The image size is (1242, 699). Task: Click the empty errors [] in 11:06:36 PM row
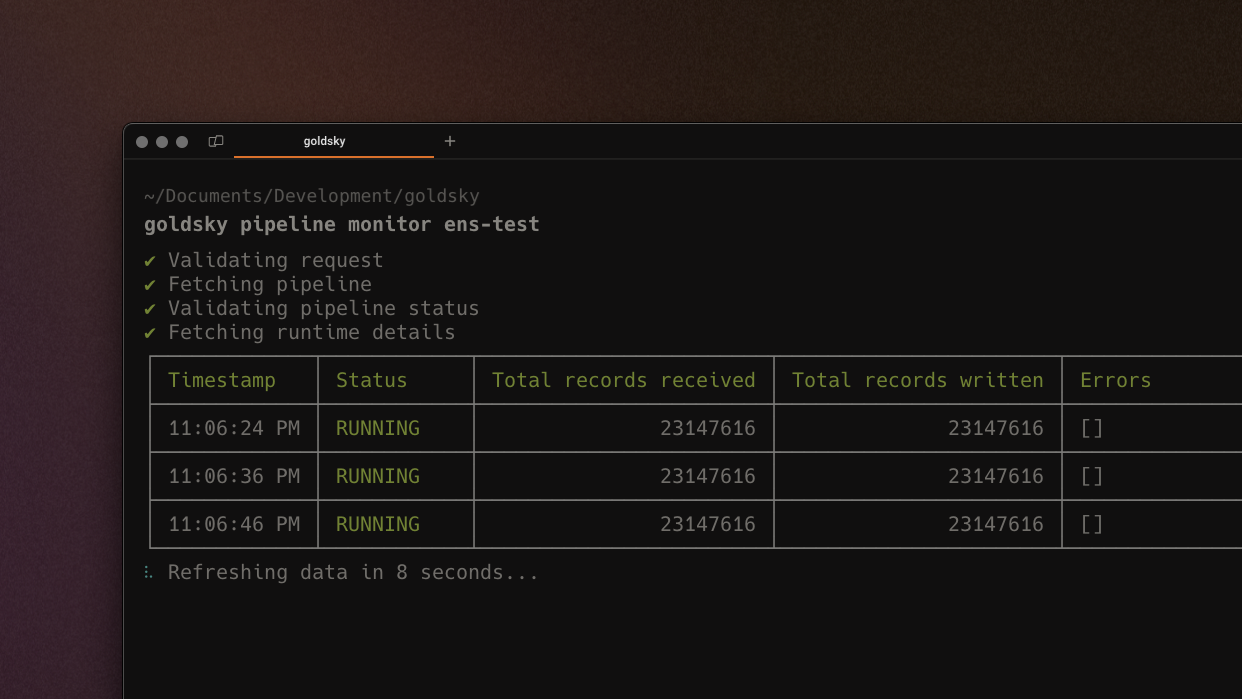[x=1092, y=476]
